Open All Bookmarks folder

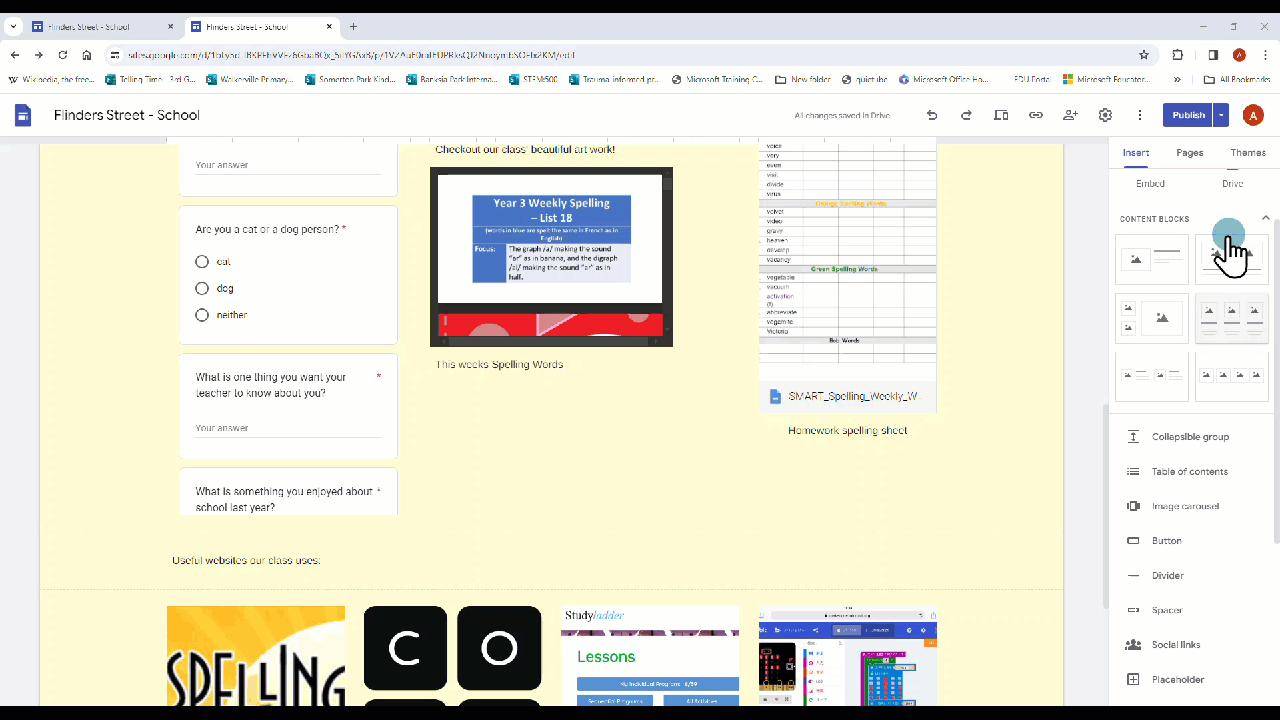tap(1237, 79)
